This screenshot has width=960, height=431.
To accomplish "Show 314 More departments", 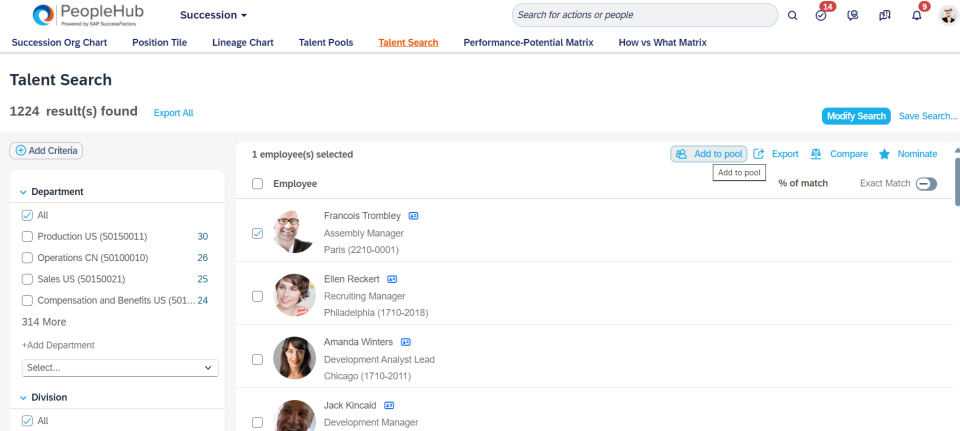I will [x=44, y=322].
